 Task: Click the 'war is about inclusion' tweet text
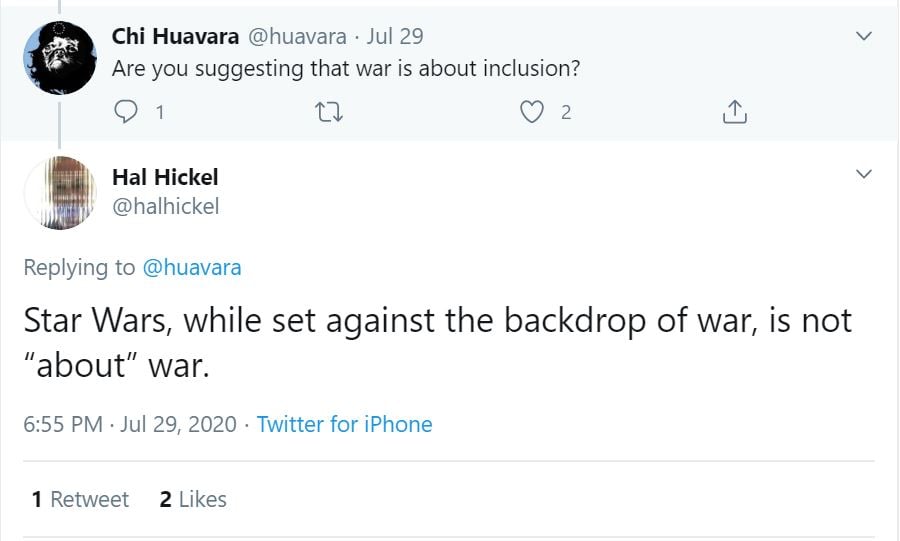tap(345, 70)
